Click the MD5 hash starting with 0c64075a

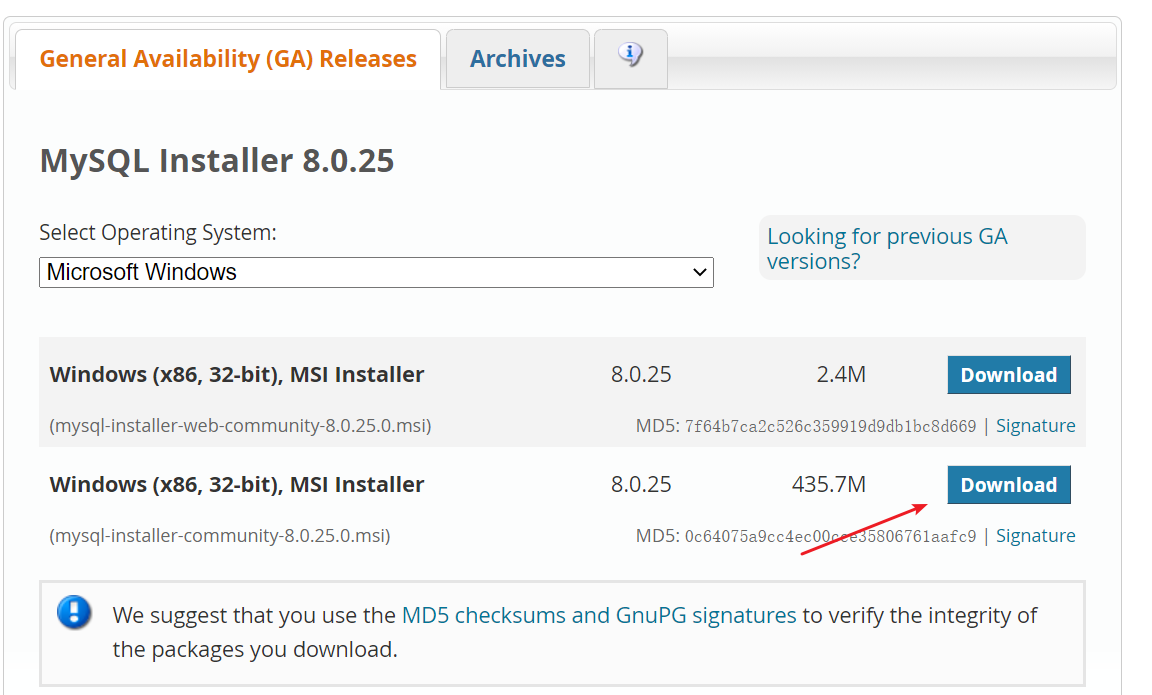click(x=830, y=537)
